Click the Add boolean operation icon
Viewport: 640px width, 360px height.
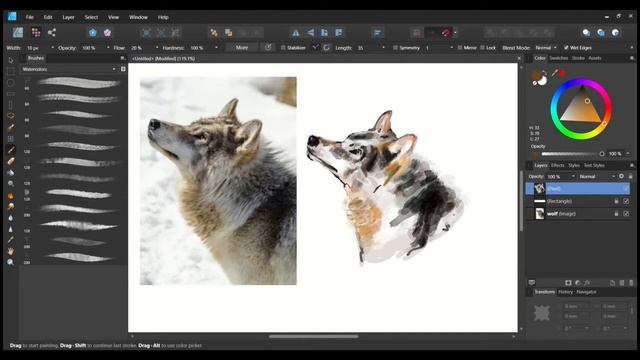[x=490, y=33]
